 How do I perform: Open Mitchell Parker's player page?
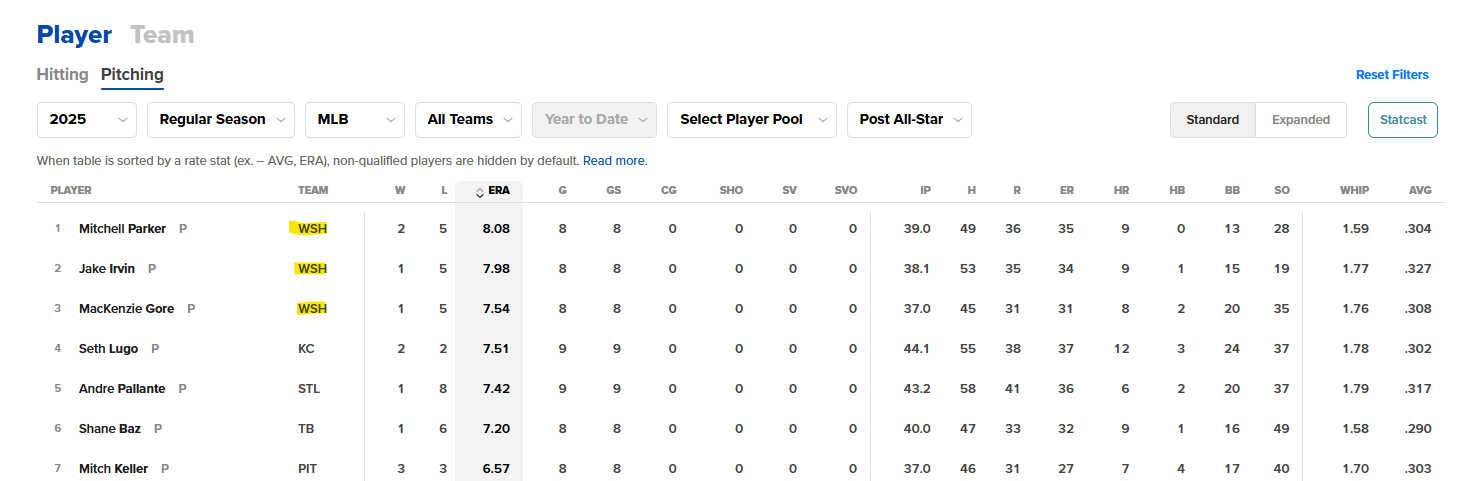122,228
